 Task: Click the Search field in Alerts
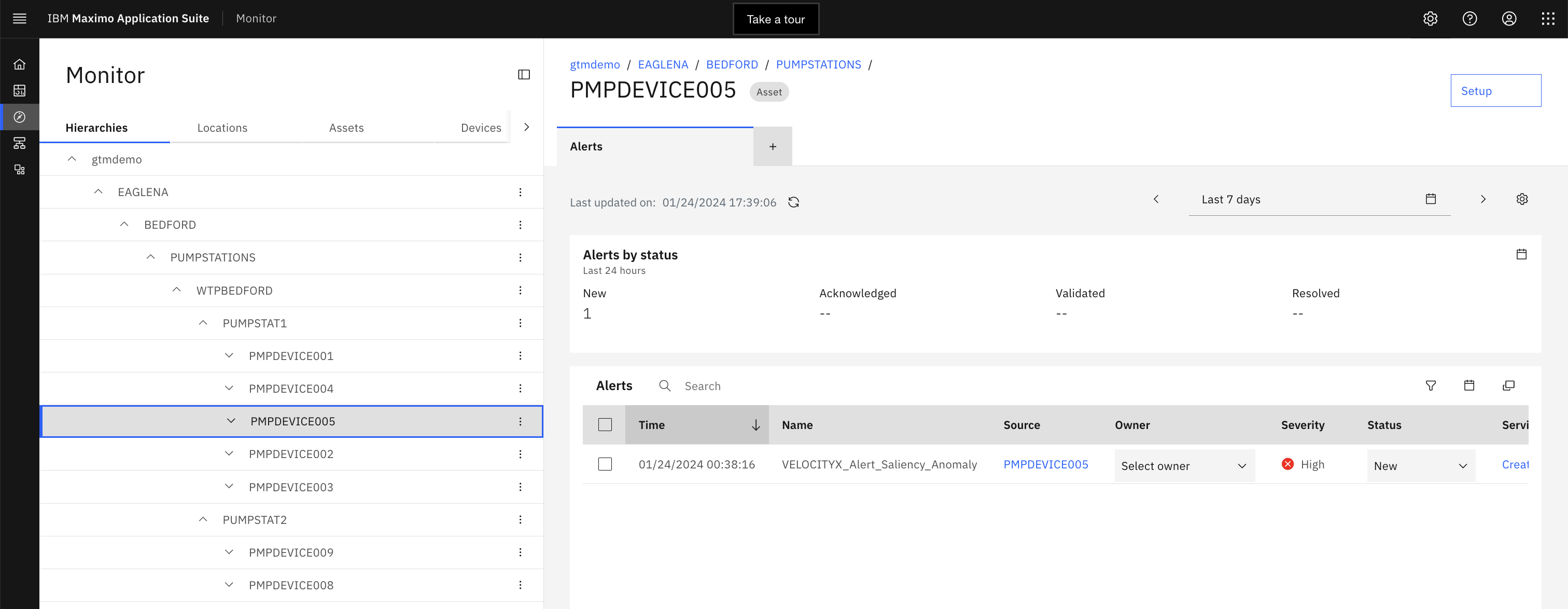[x=703, y=386]
